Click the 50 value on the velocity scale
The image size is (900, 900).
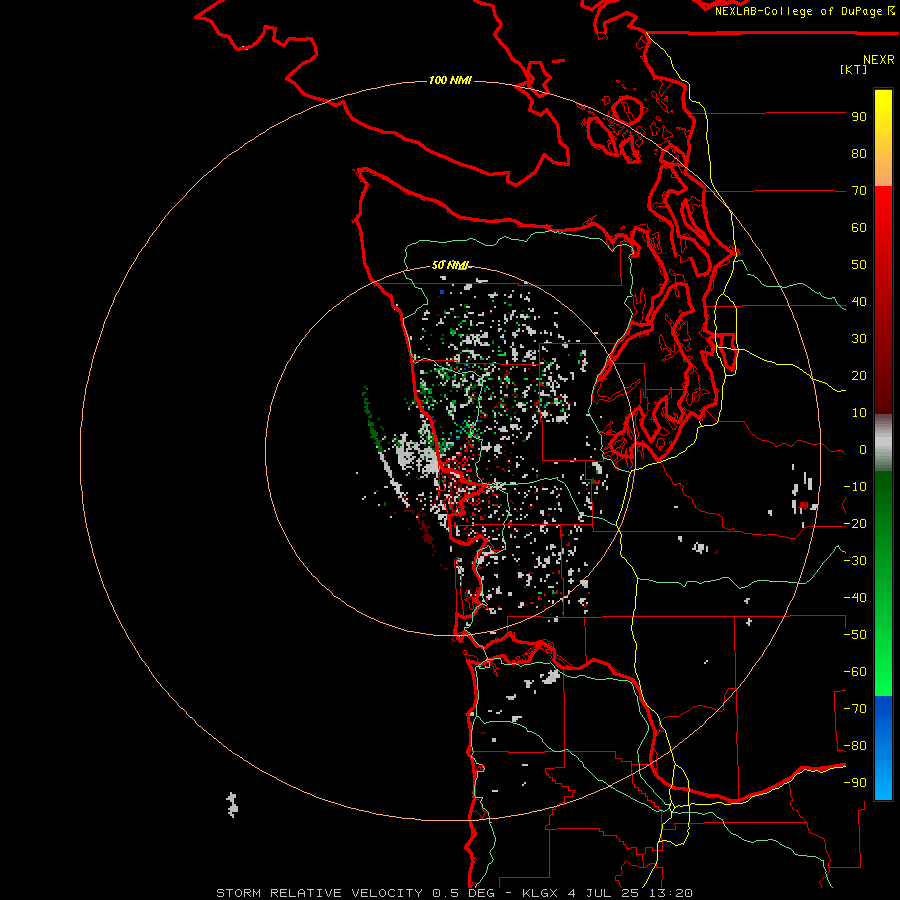tap(859, 265)
